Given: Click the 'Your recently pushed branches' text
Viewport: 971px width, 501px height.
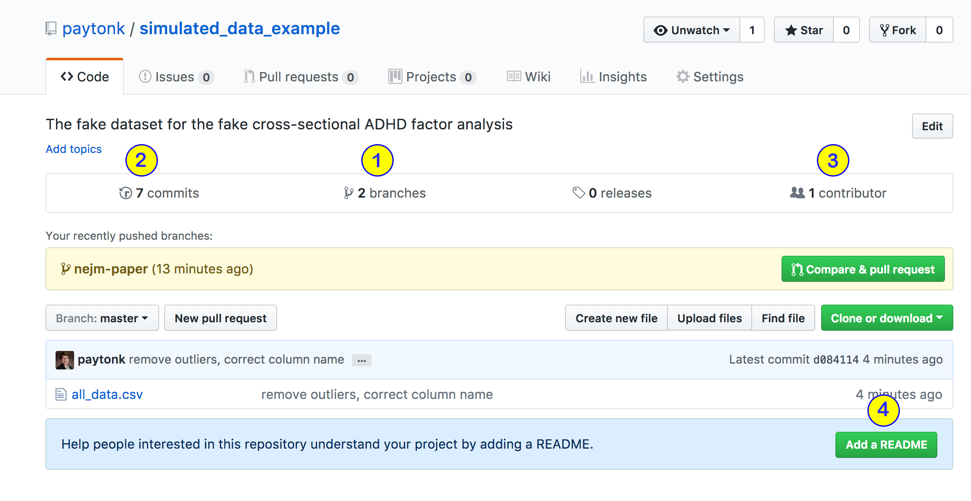Looking at the screenshot, I should (x=129, y=236).
